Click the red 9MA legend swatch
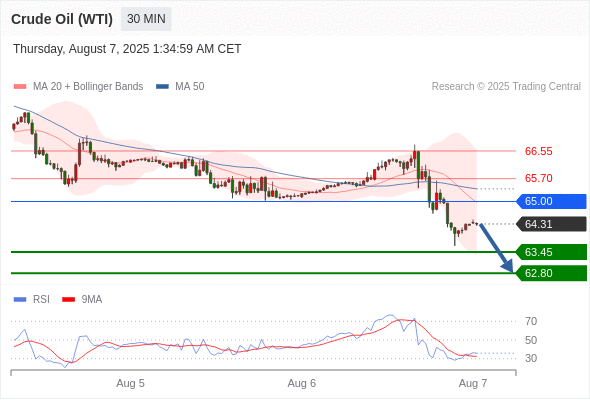This screenshot has height=400, width=590. (x=68, y=300)
